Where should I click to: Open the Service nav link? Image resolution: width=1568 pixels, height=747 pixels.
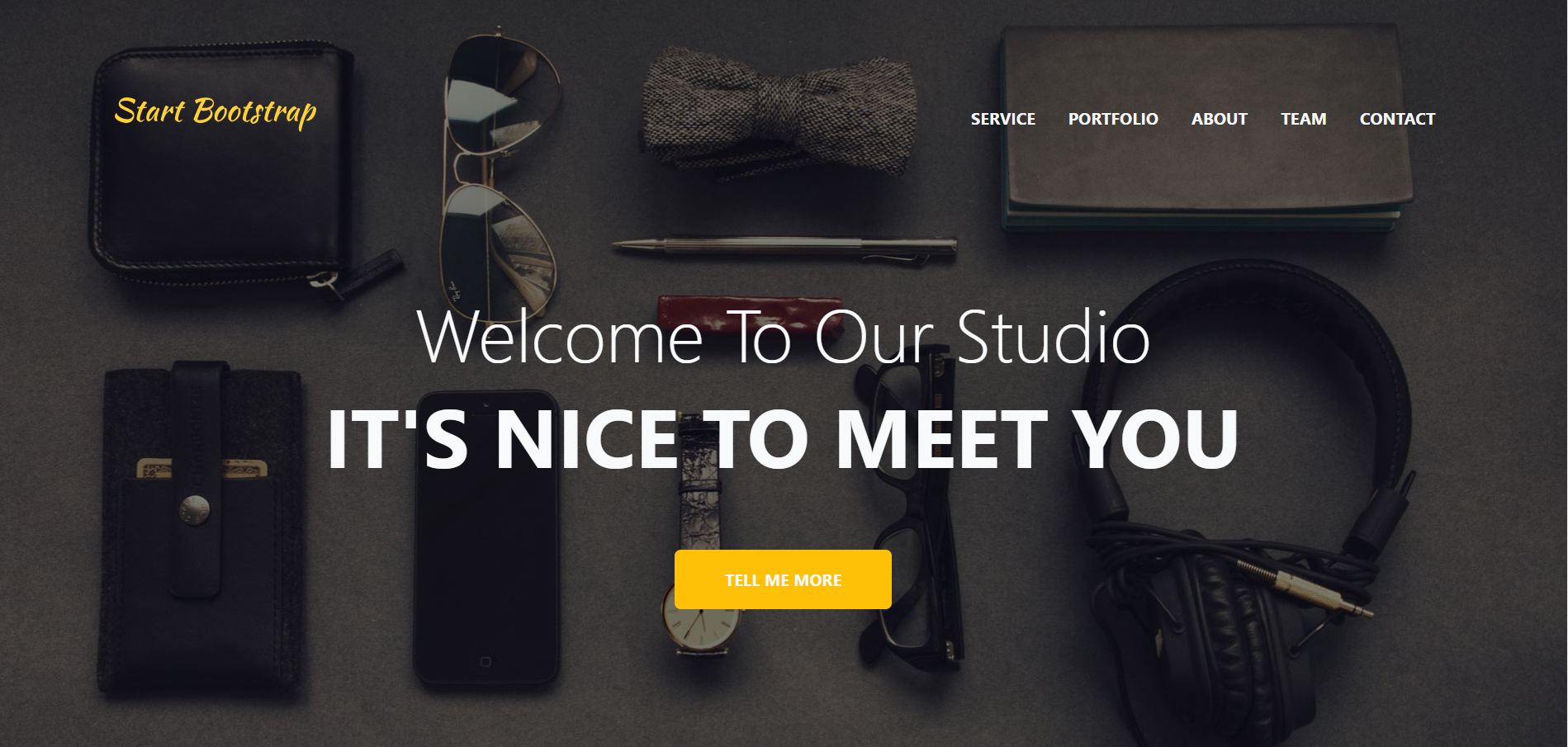coord(1002,119)
